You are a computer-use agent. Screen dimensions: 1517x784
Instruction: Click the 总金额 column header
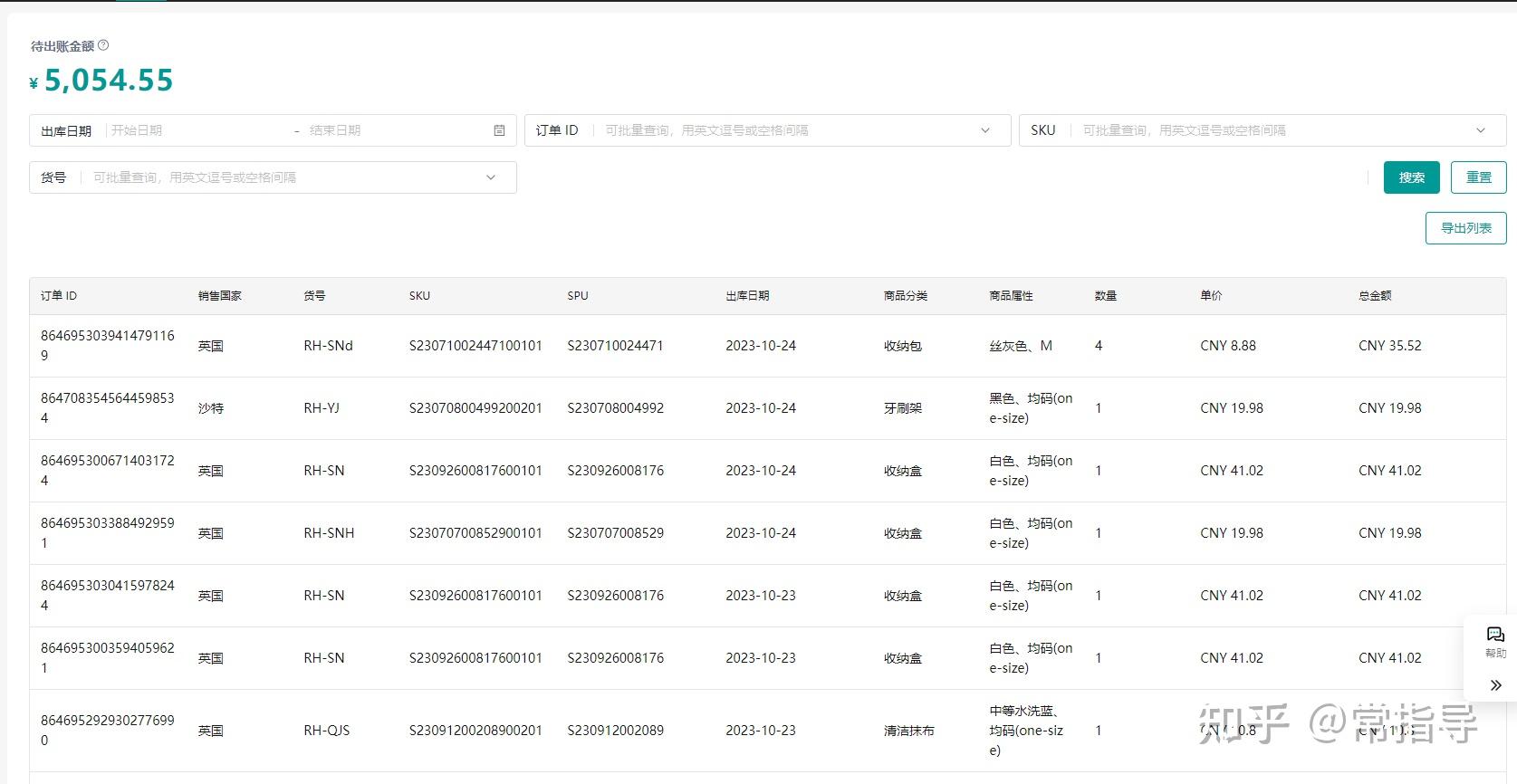(1375, 296)
